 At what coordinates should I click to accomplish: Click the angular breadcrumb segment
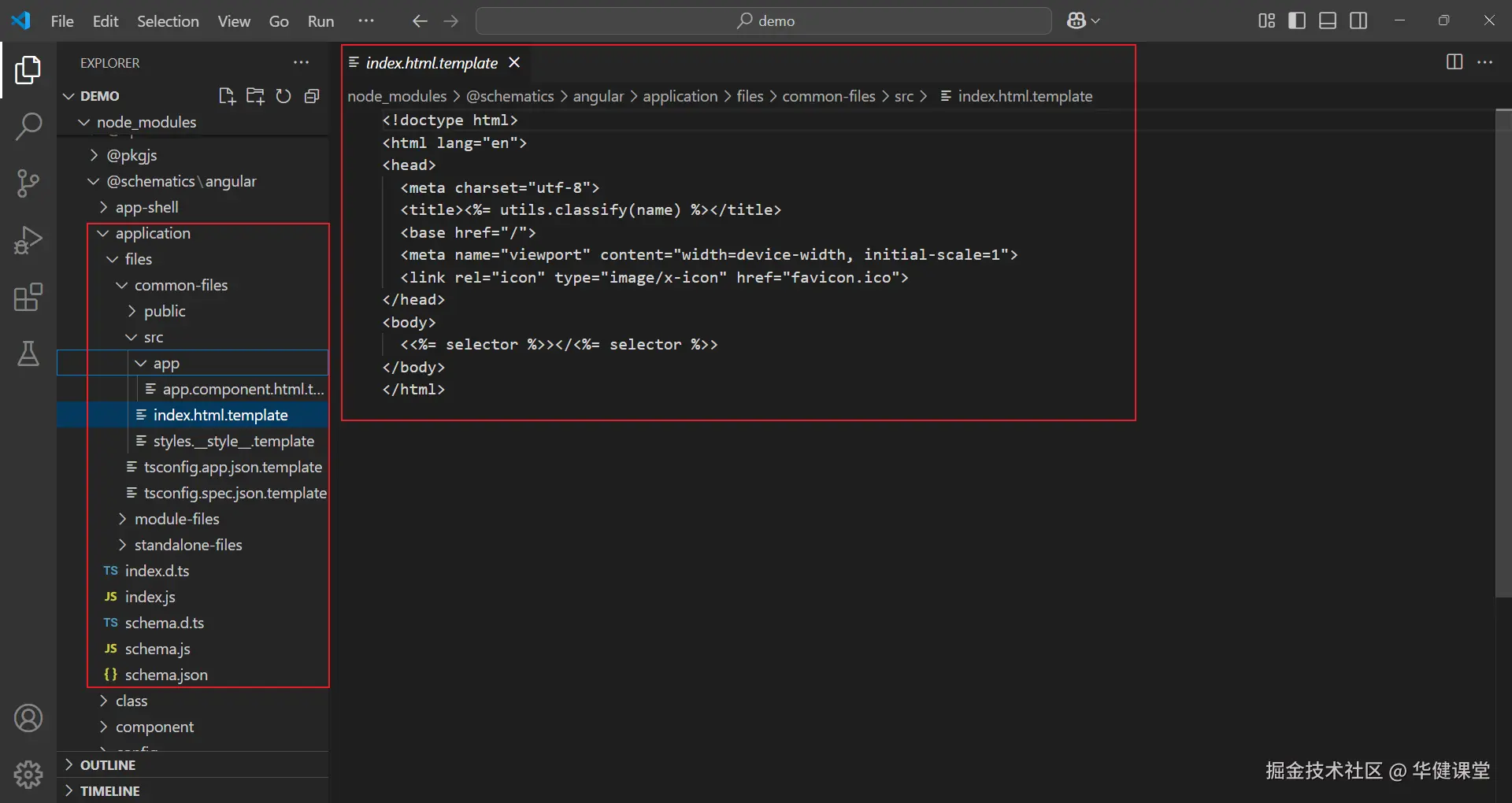click(598, 96)
